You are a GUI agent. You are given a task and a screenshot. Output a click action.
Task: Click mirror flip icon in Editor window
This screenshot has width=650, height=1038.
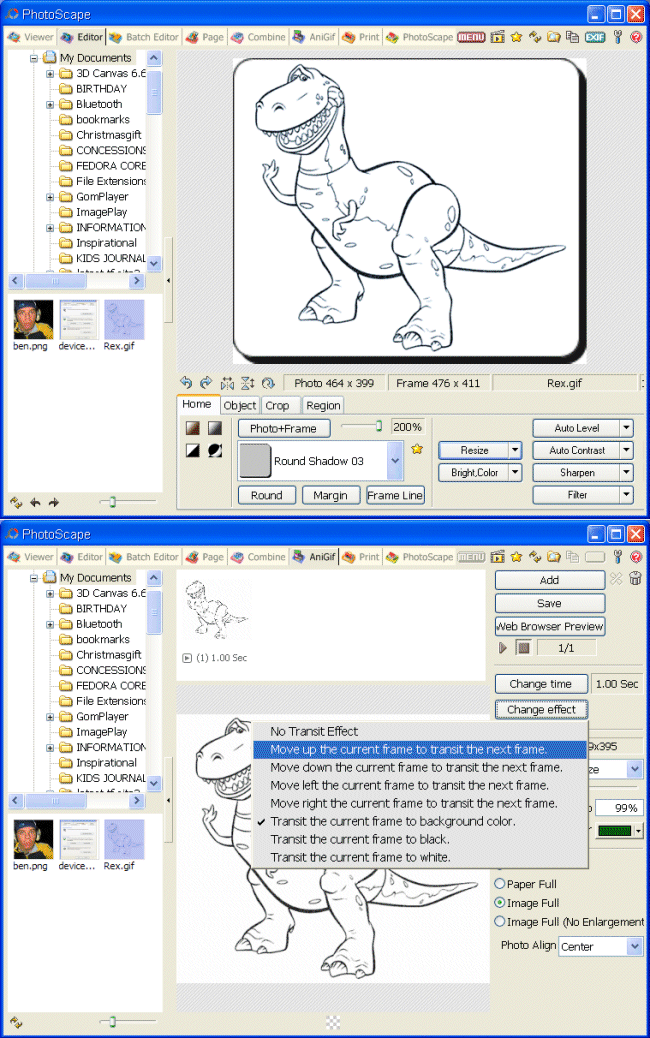pyautogui.click(x=227, y=383)
